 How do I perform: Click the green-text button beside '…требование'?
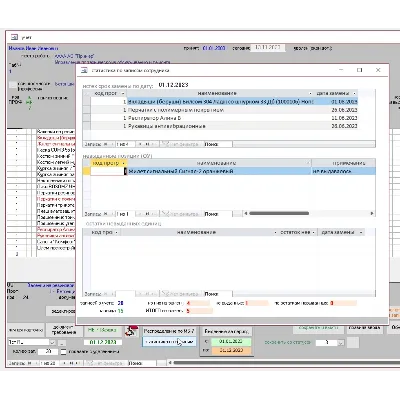[x=102, y=330]
